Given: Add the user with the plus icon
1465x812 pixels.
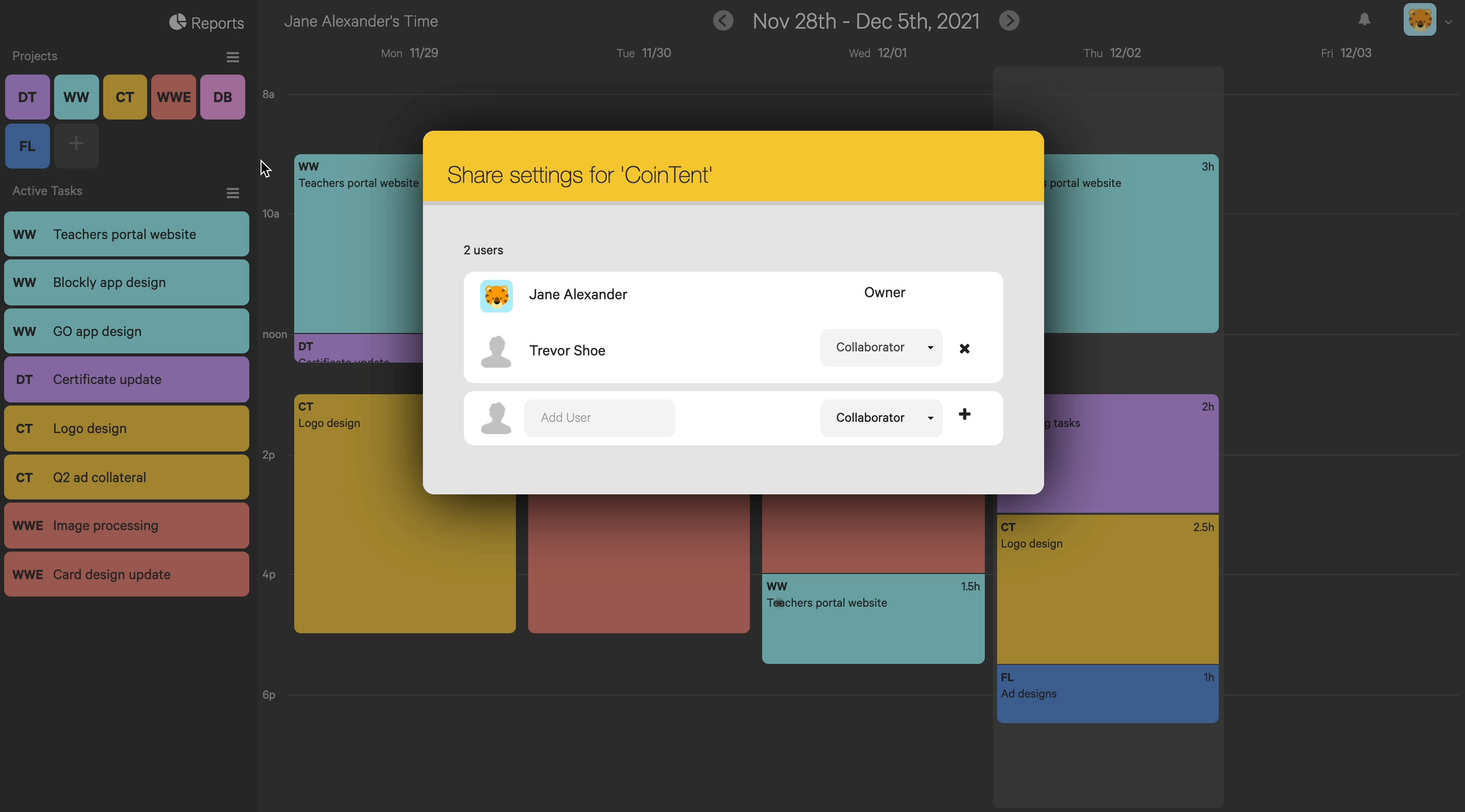Looking at the screenshot, I should 964,415.
